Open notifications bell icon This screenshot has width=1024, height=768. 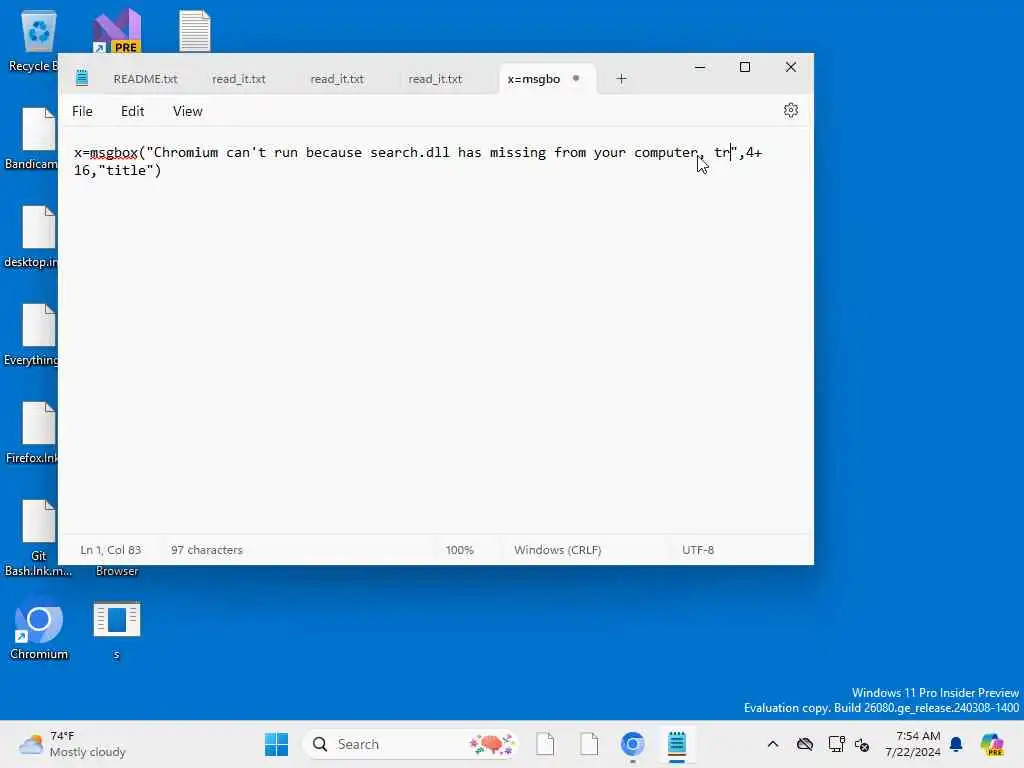click(956, 744)
